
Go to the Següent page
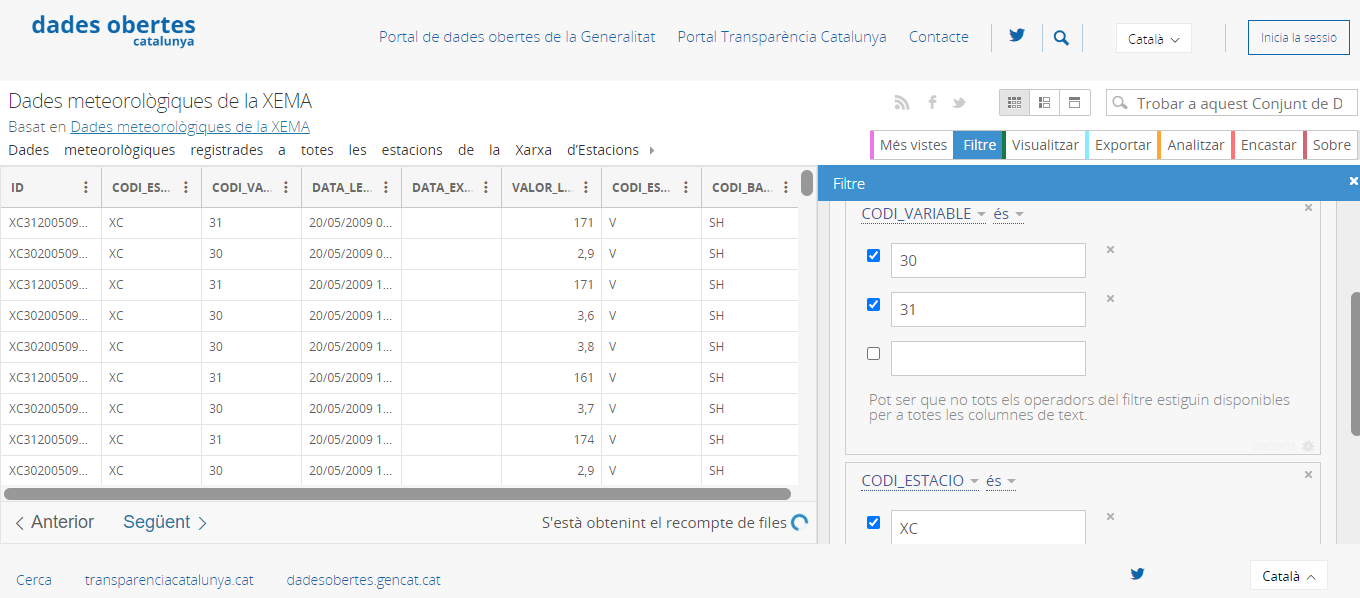click(165, 522)
